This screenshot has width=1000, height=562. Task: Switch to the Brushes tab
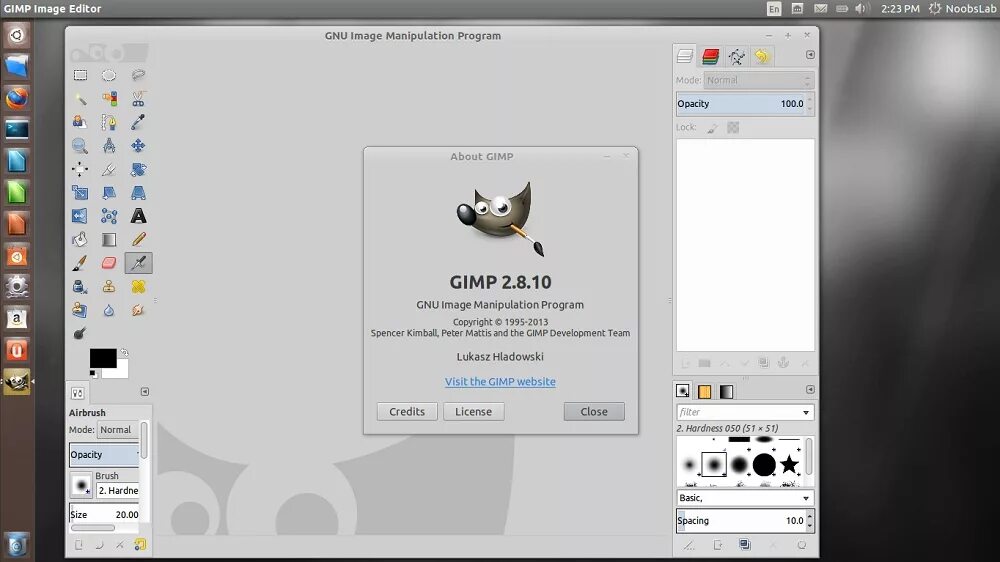pyautogui.click(x=683, y=391)
